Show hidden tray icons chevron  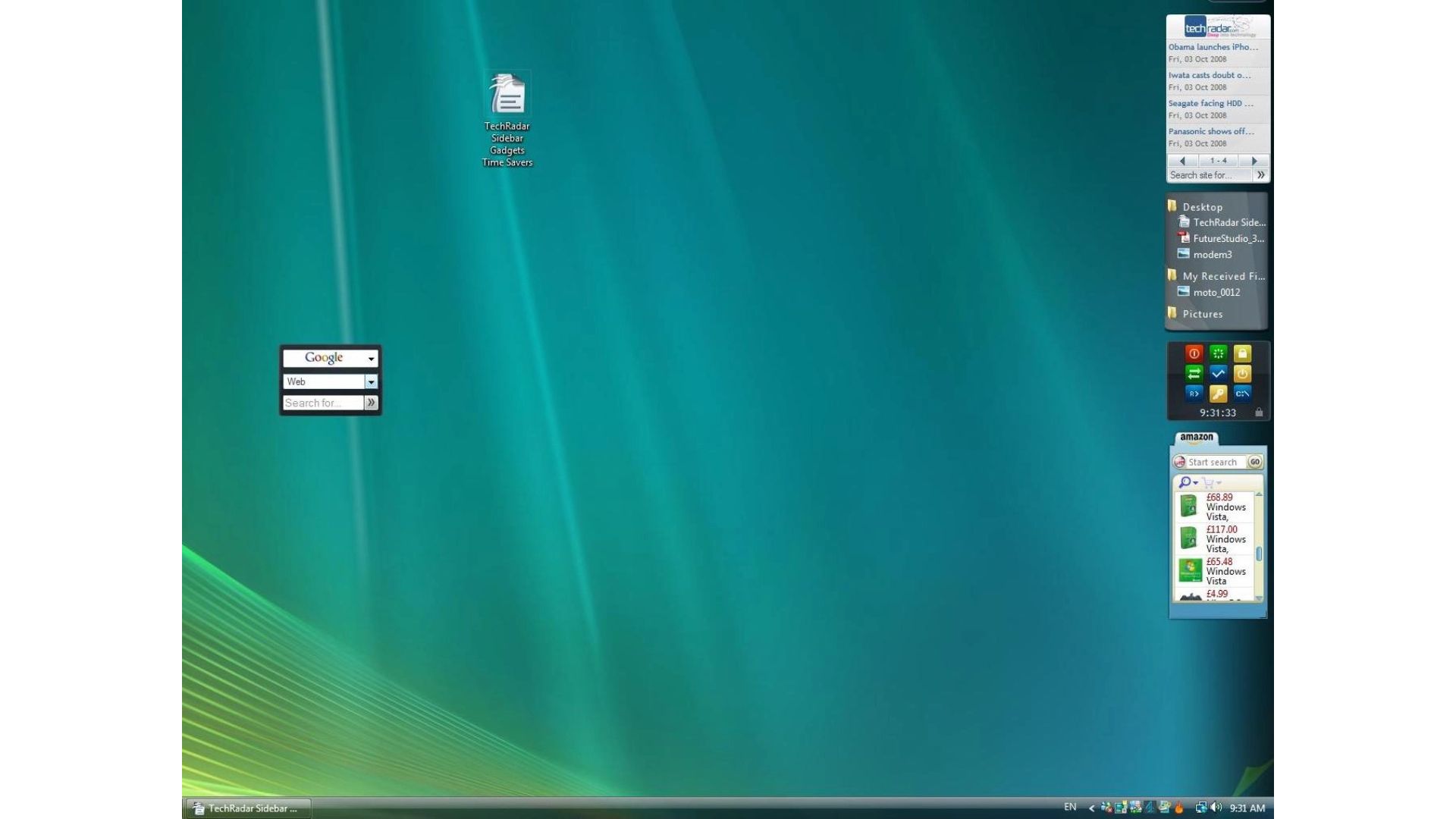coord(1091,808)
